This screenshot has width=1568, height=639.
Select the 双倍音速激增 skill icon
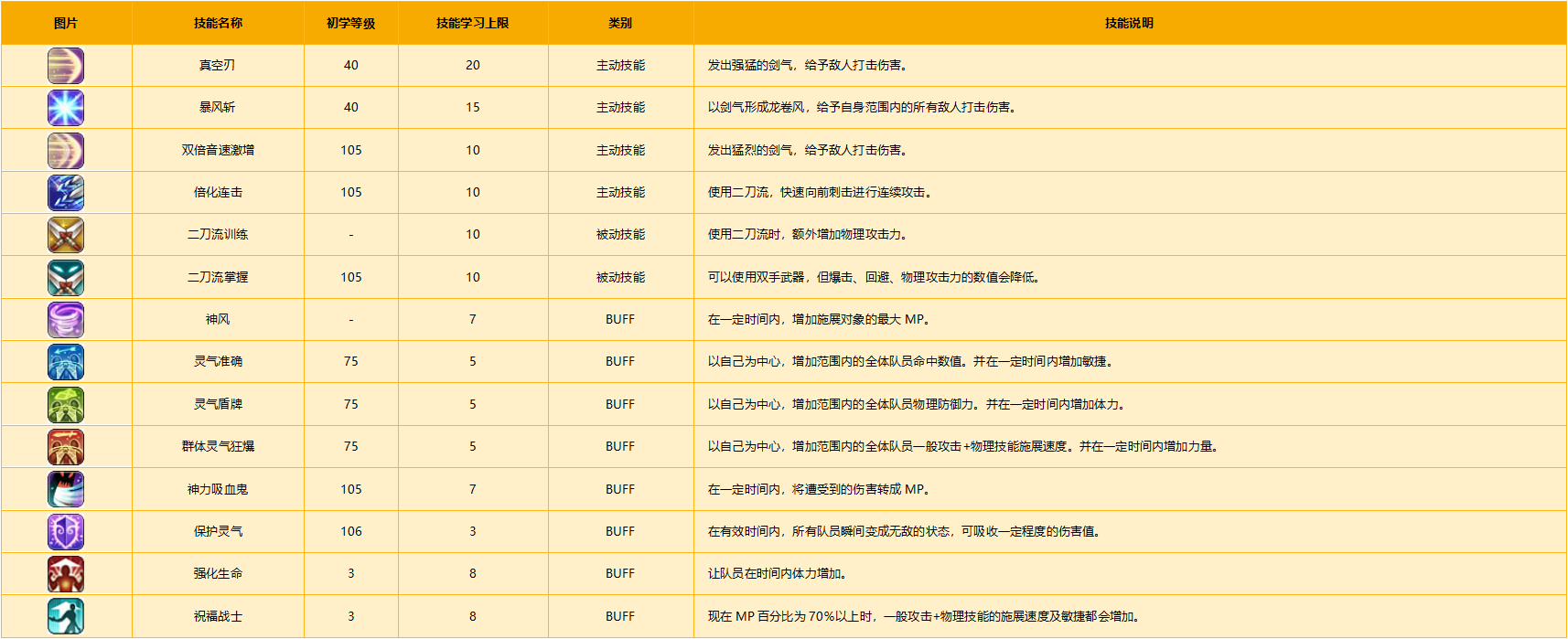click(66, 151)
